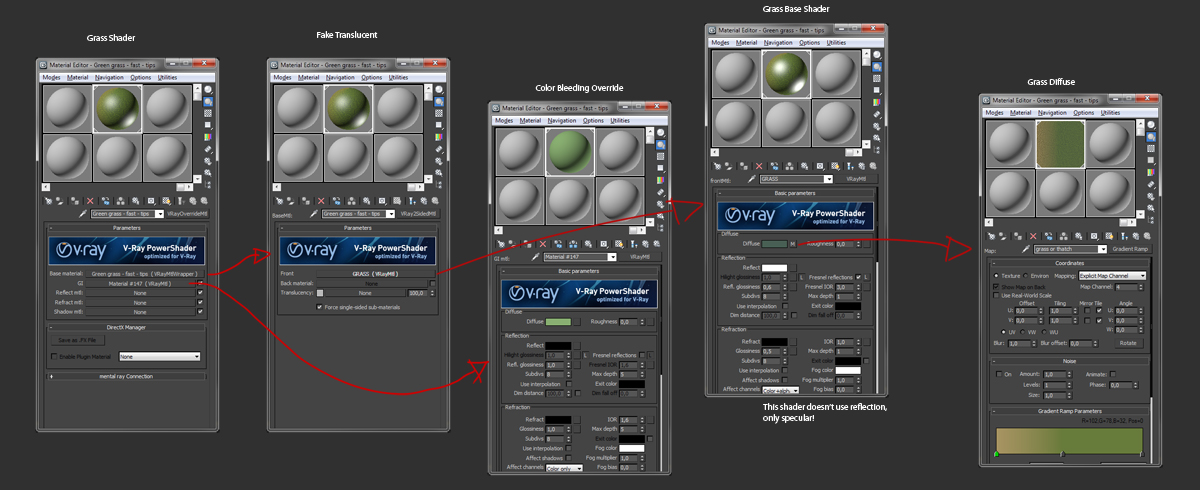Open Material menu in Fake Translucent window
The height and width of the screenshot is (490, 1200).
(309, 77)
